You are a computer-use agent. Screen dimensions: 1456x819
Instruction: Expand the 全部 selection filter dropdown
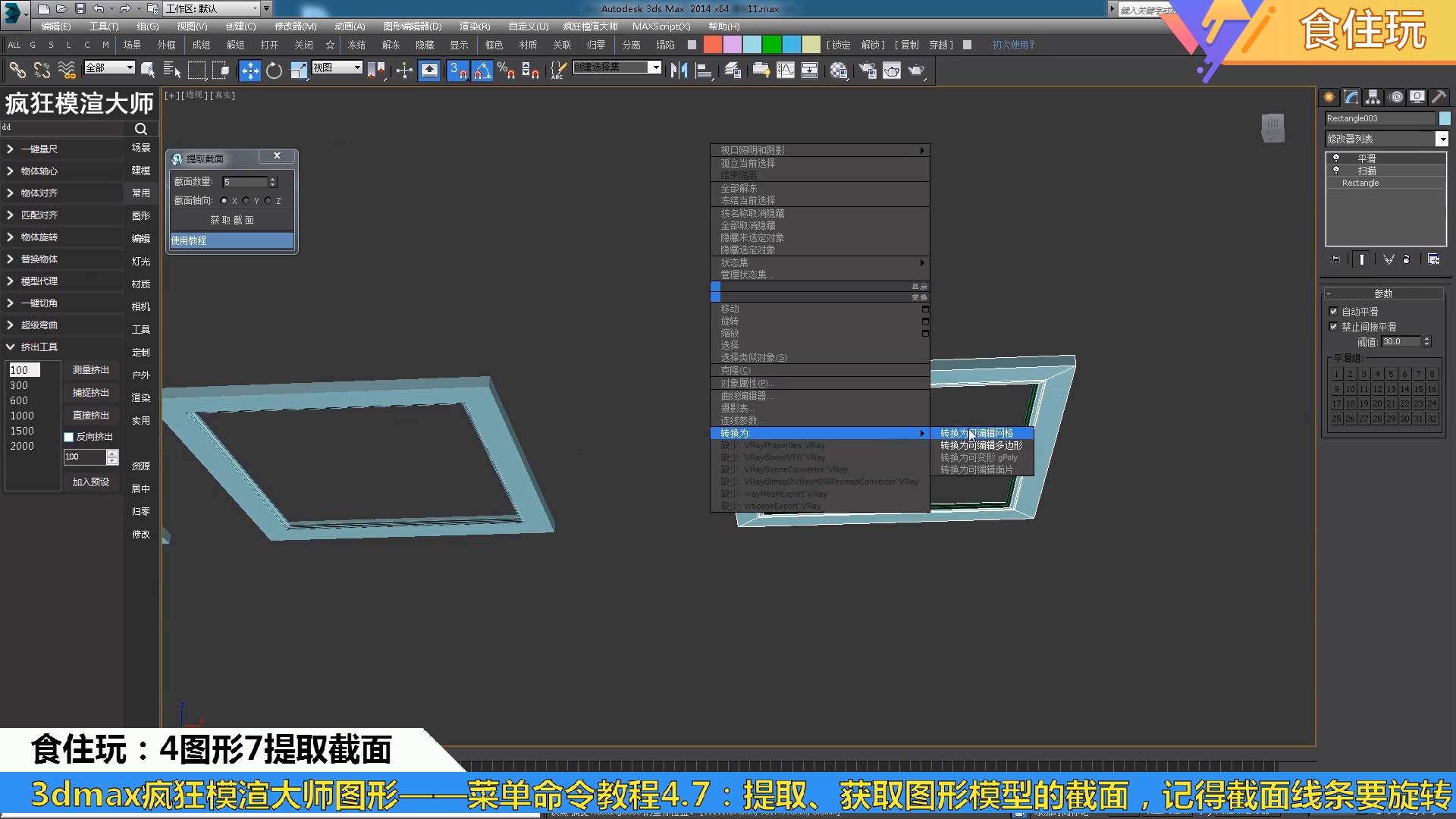[x=130, y=67]
